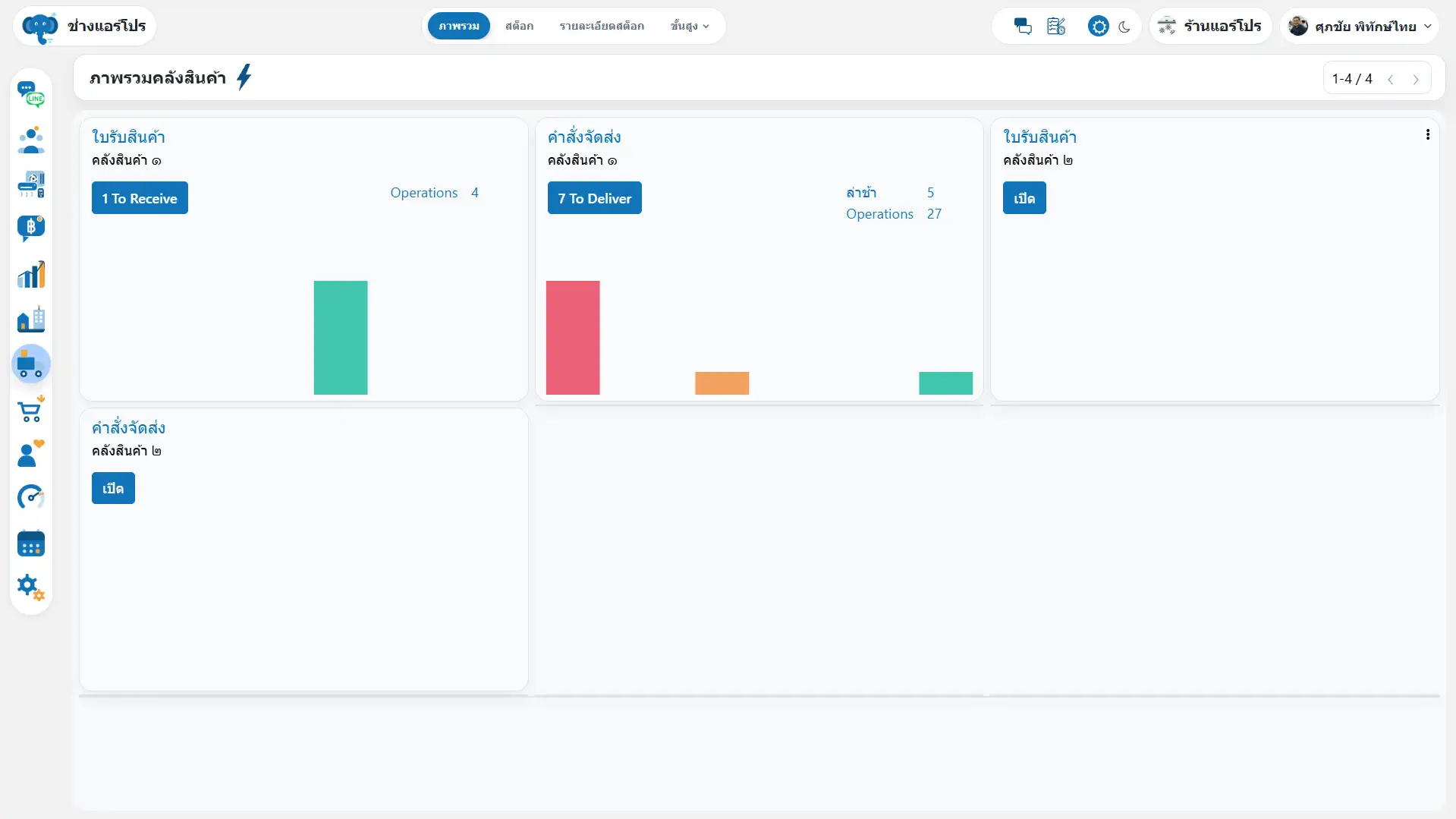Open Operations 27 link on delivery card
This screenshot has height=819, width=1456.
tap(894, 214)
